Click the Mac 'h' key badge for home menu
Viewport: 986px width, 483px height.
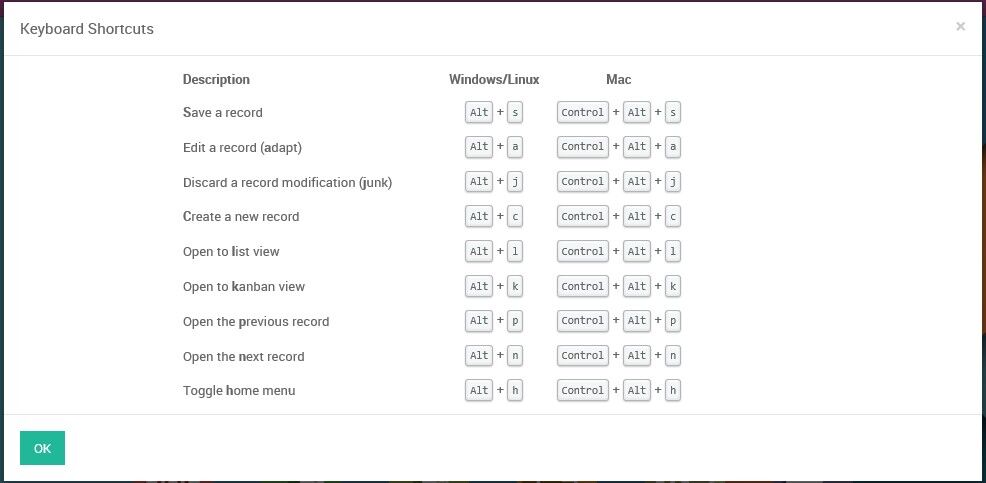pyautogui.click(x=673, y=390)
